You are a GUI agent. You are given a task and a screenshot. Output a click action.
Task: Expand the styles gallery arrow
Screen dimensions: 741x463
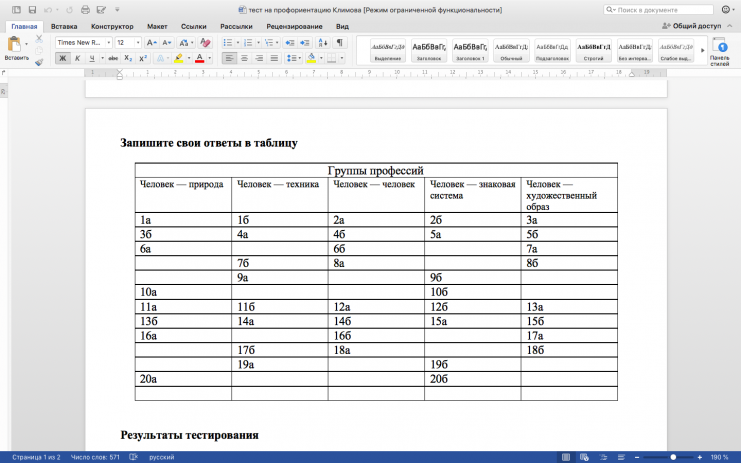point(700,49)
